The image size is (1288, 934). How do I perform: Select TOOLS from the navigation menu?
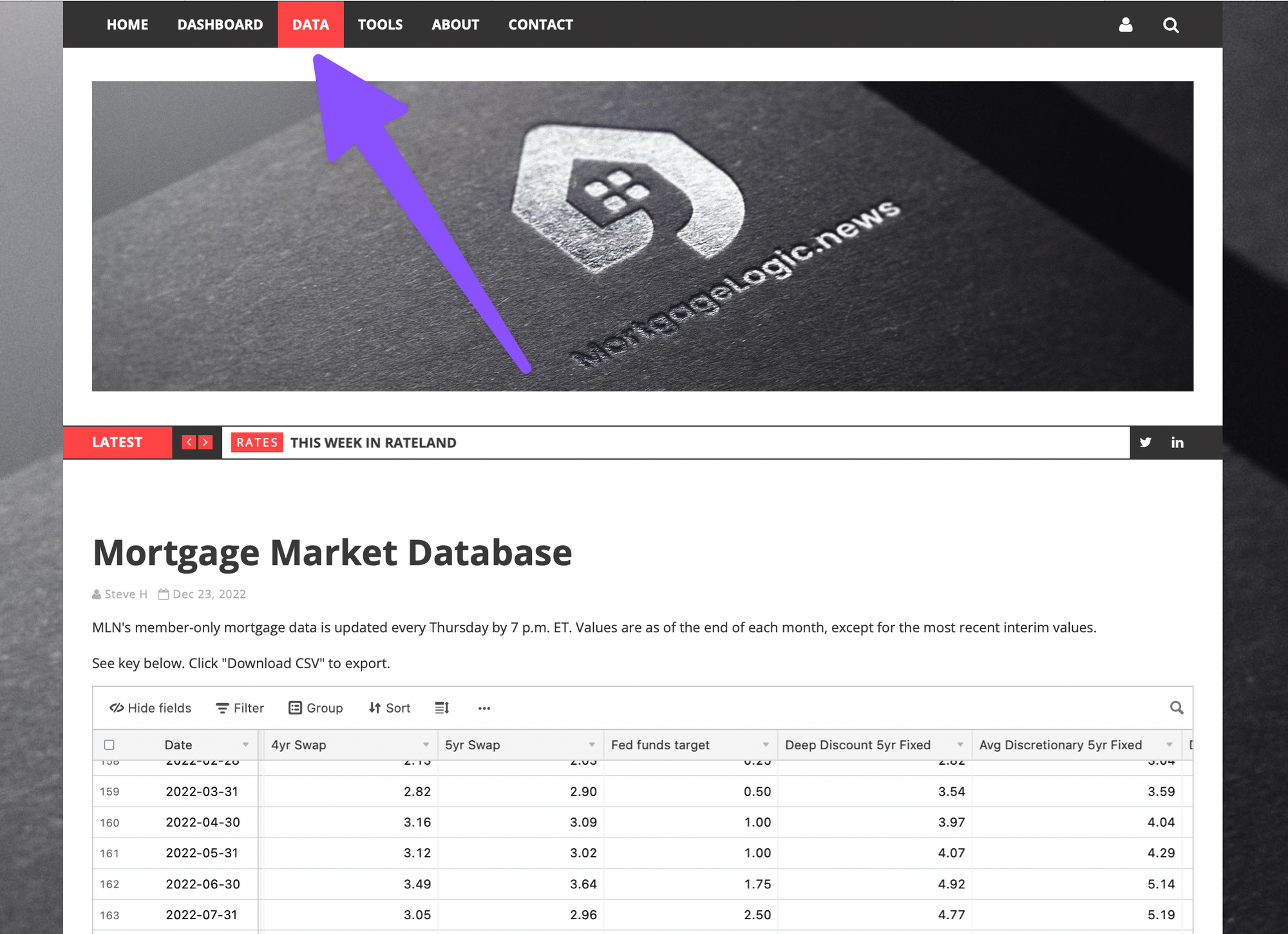(x=381, y=25)
